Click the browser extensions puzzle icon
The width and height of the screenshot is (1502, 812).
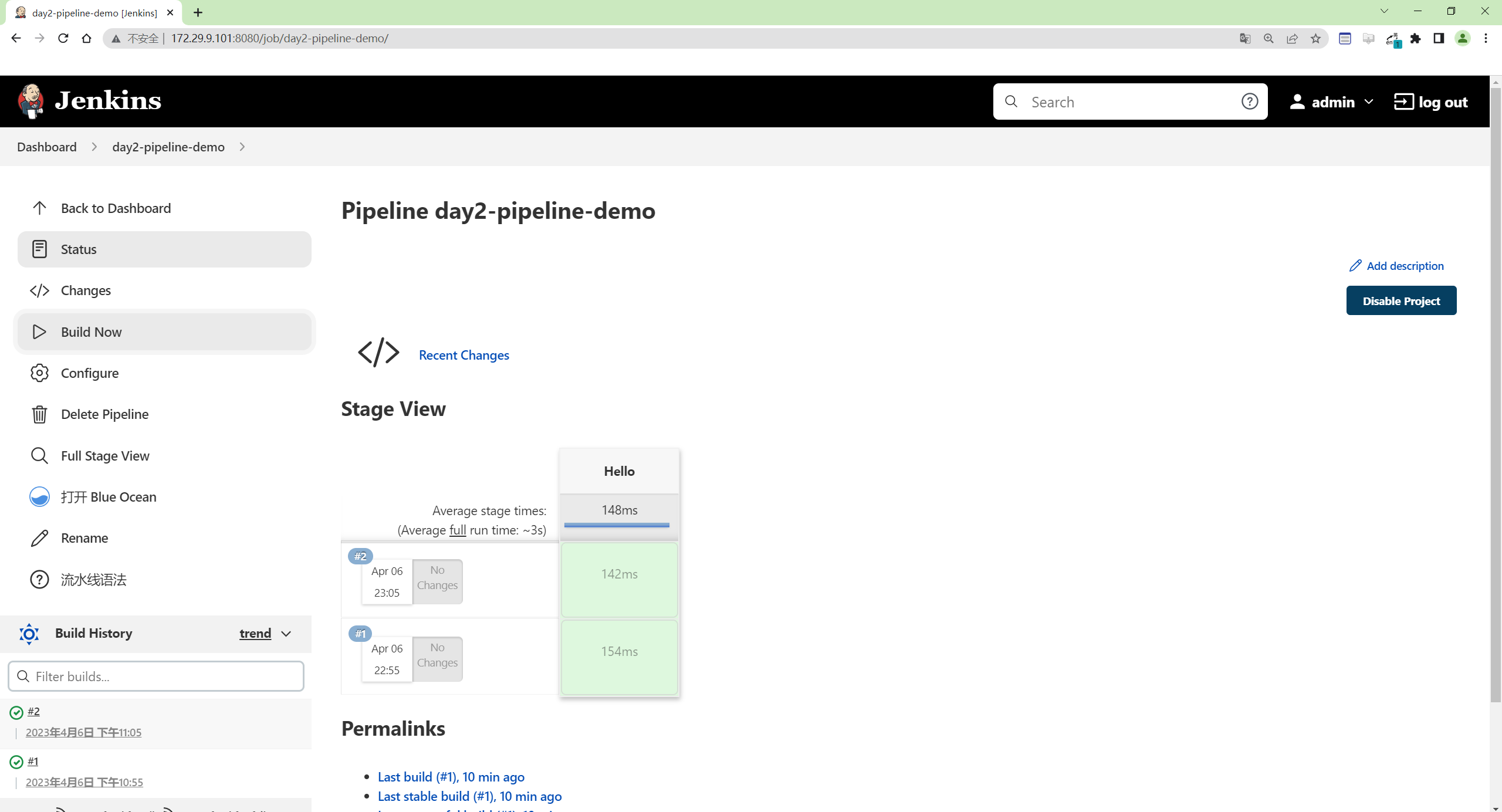tap(1415, 38)
